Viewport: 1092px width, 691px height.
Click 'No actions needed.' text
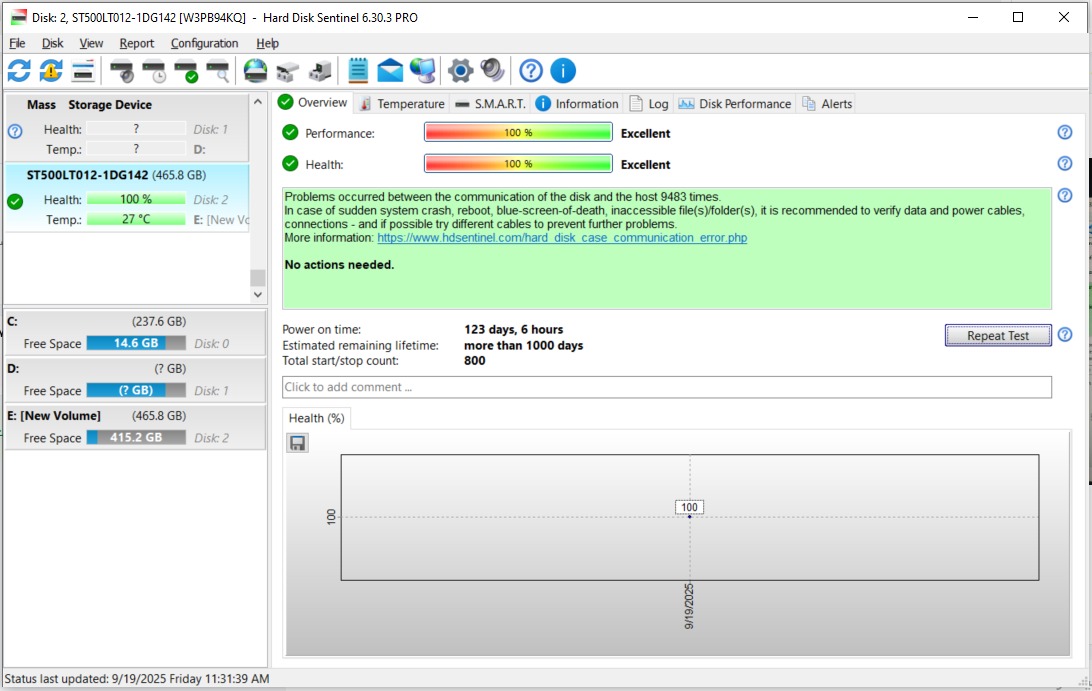point(339,265)
